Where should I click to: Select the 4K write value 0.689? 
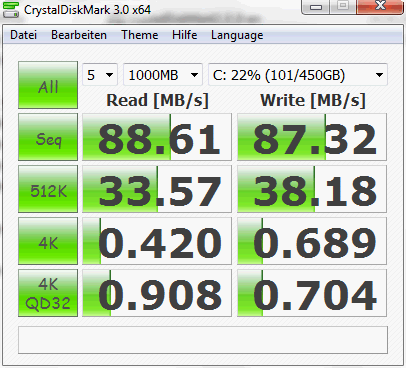312,241
